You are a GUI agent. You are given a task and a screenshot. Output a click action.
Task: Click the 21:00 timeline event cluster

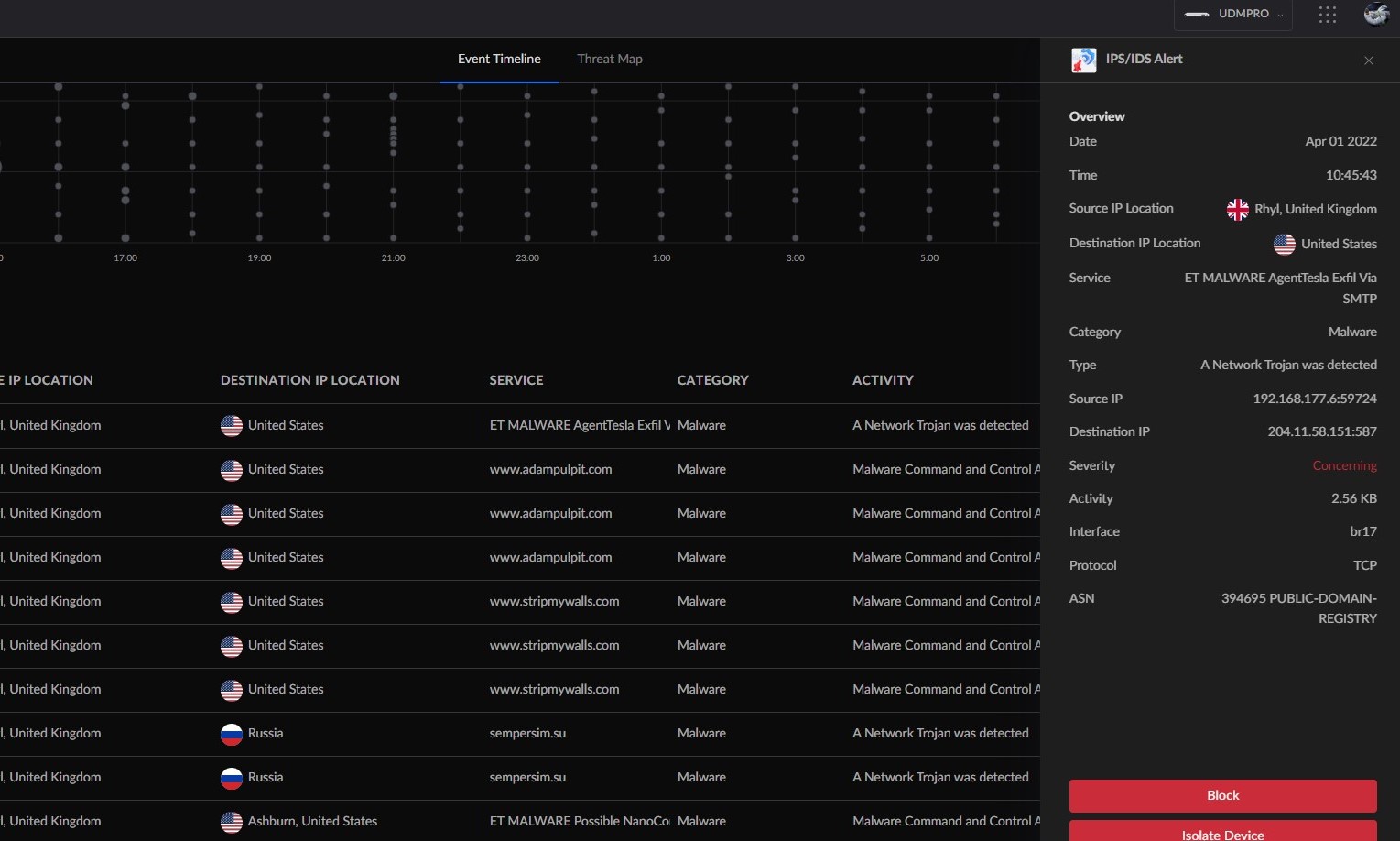coord(394,137)
